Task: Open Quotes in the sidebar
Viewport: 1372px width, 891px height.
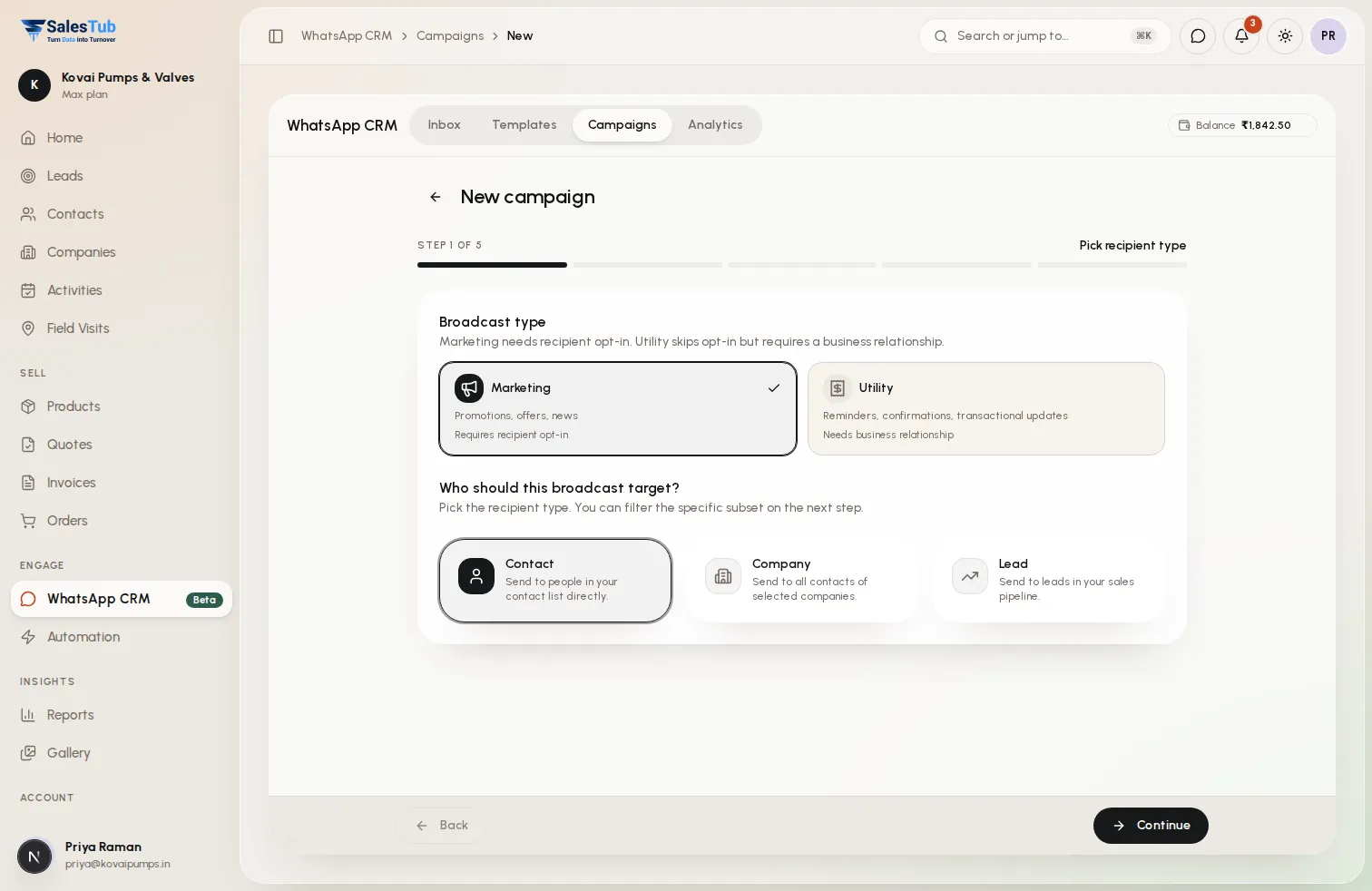Action: 122,445
